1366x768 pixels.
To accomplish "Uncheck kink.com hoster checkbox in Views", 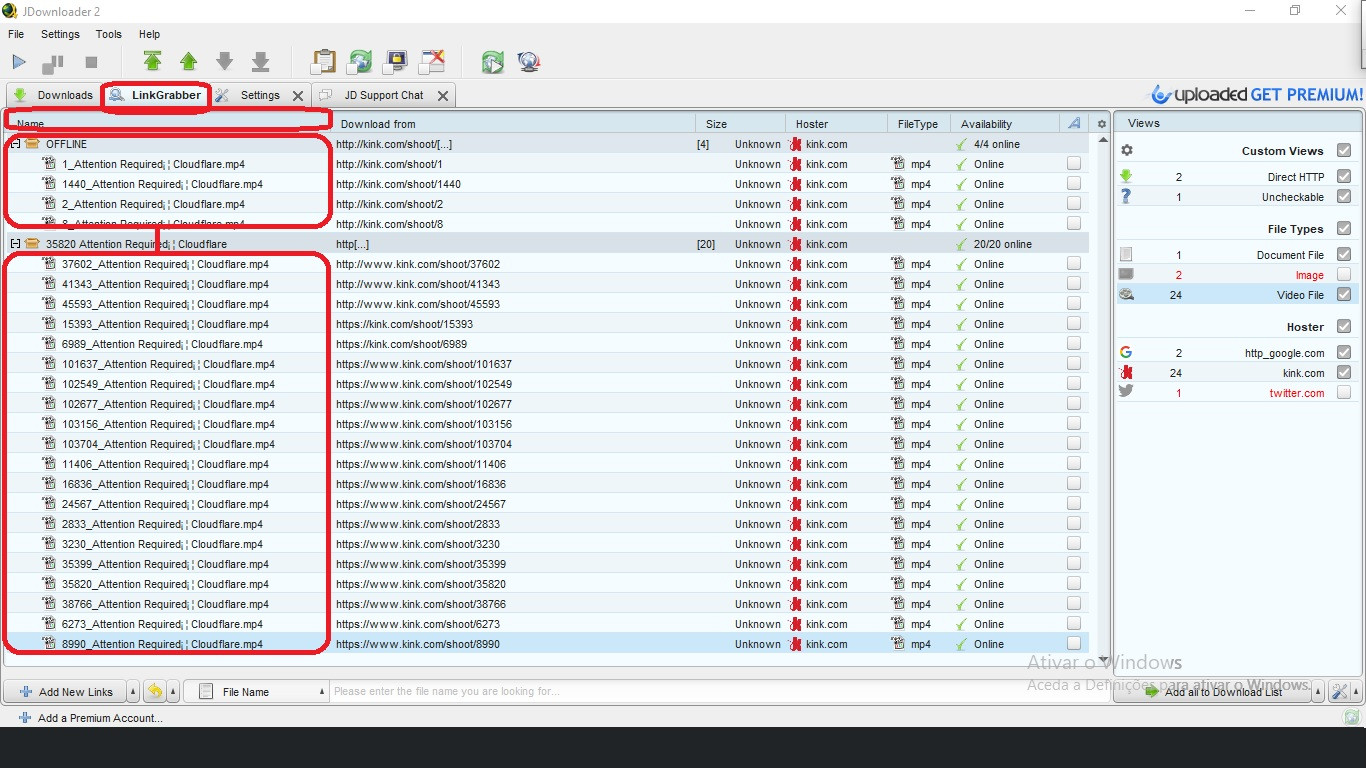I will [x=1343, y=373].
